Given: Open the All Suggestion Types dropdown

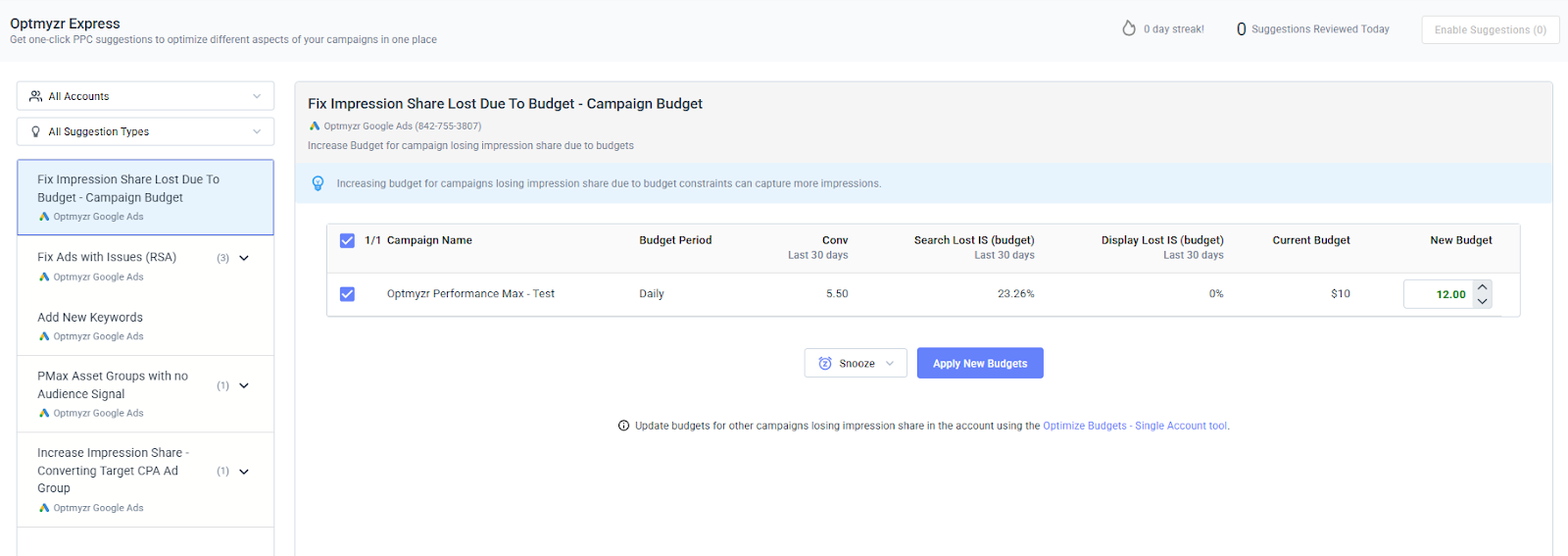Looking at the screenshot, I should pyautogui.click(x=145, y=131).
